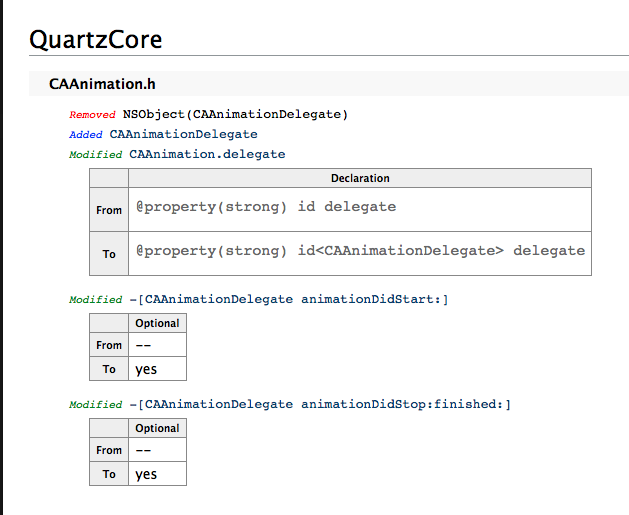Click the blue Added label

(x=86, y=135)
